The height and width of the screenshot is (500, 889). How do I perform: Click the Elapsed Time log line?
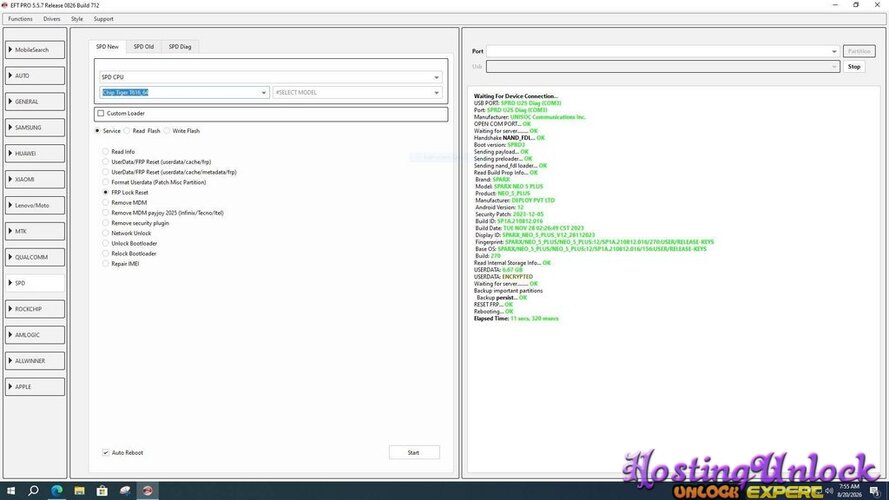tap(516, 319)
